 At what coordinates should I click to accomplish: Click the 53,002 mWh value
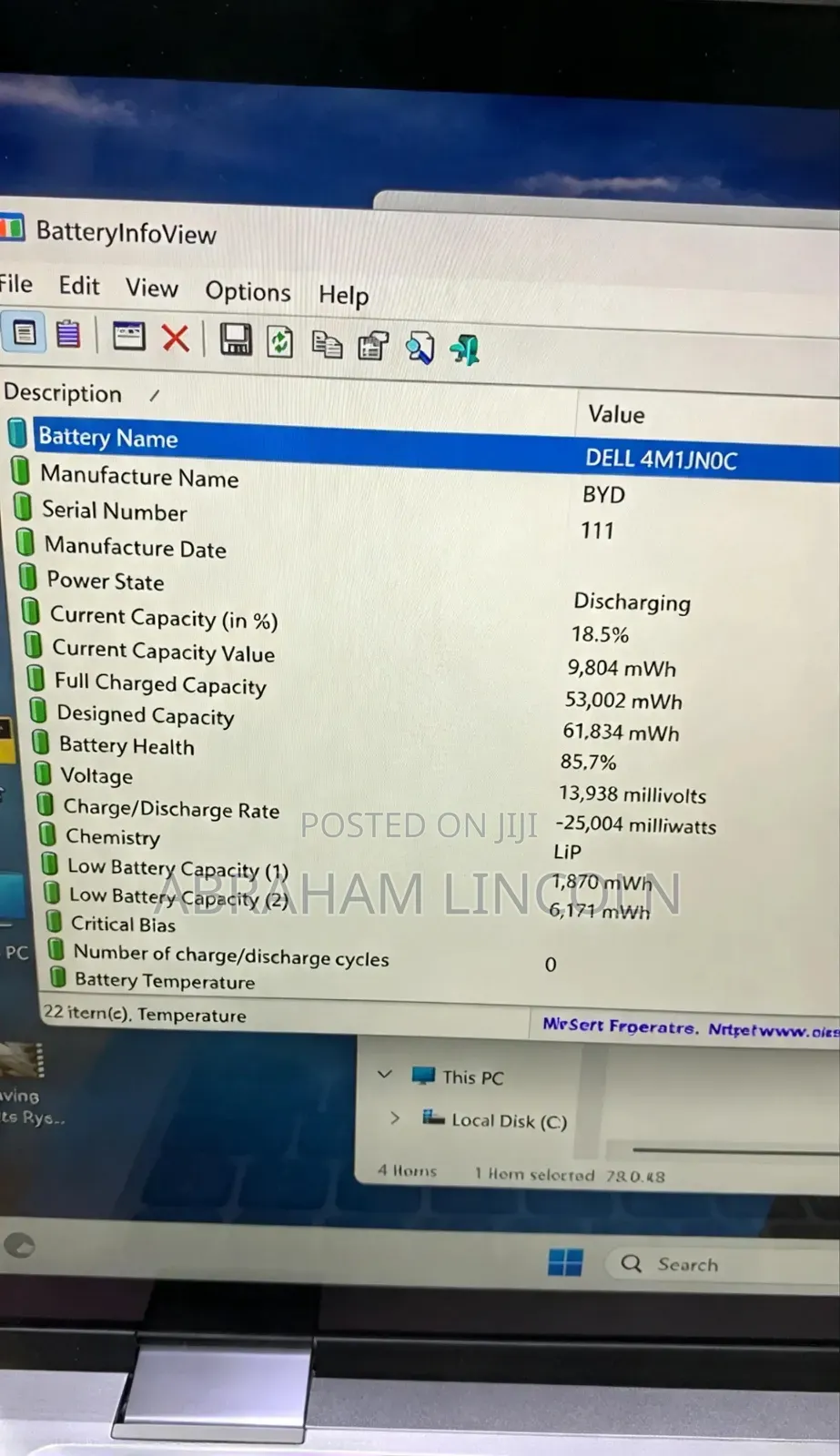[623, 701]
